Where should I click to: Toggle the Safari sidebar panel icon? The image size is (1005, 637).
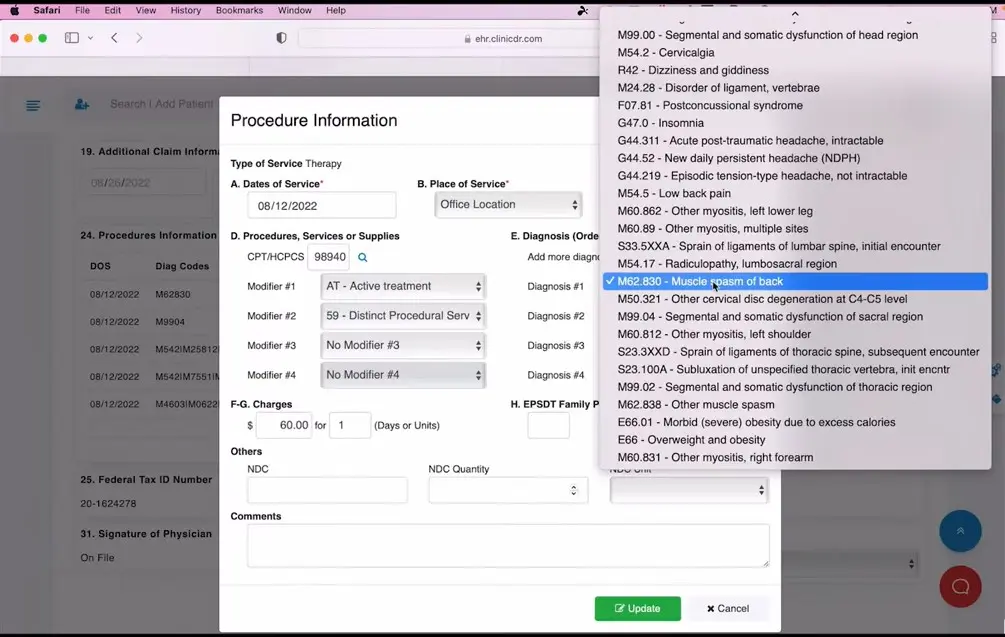pos(71,36)
